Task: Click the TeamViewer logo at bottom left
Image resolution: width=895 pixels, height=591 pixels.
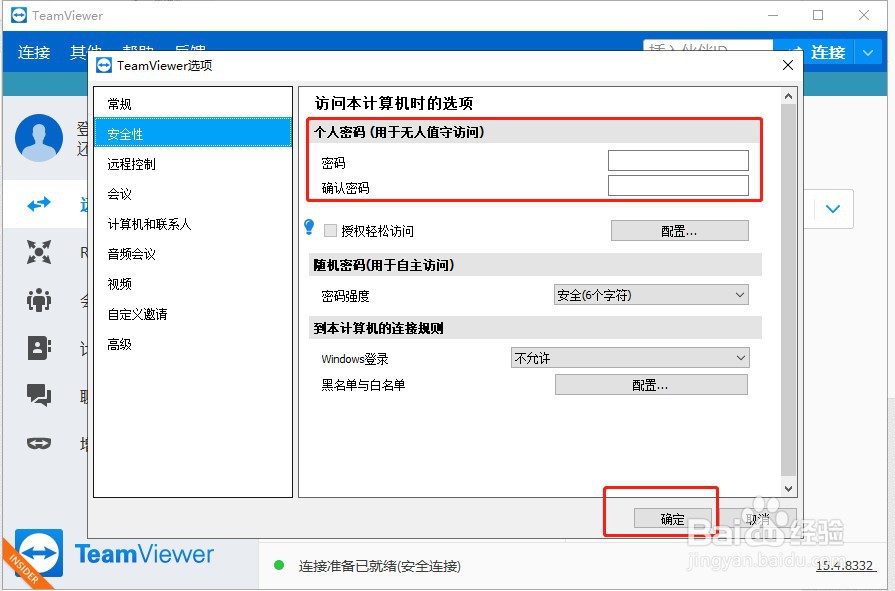Action: (x=143, y=553)
